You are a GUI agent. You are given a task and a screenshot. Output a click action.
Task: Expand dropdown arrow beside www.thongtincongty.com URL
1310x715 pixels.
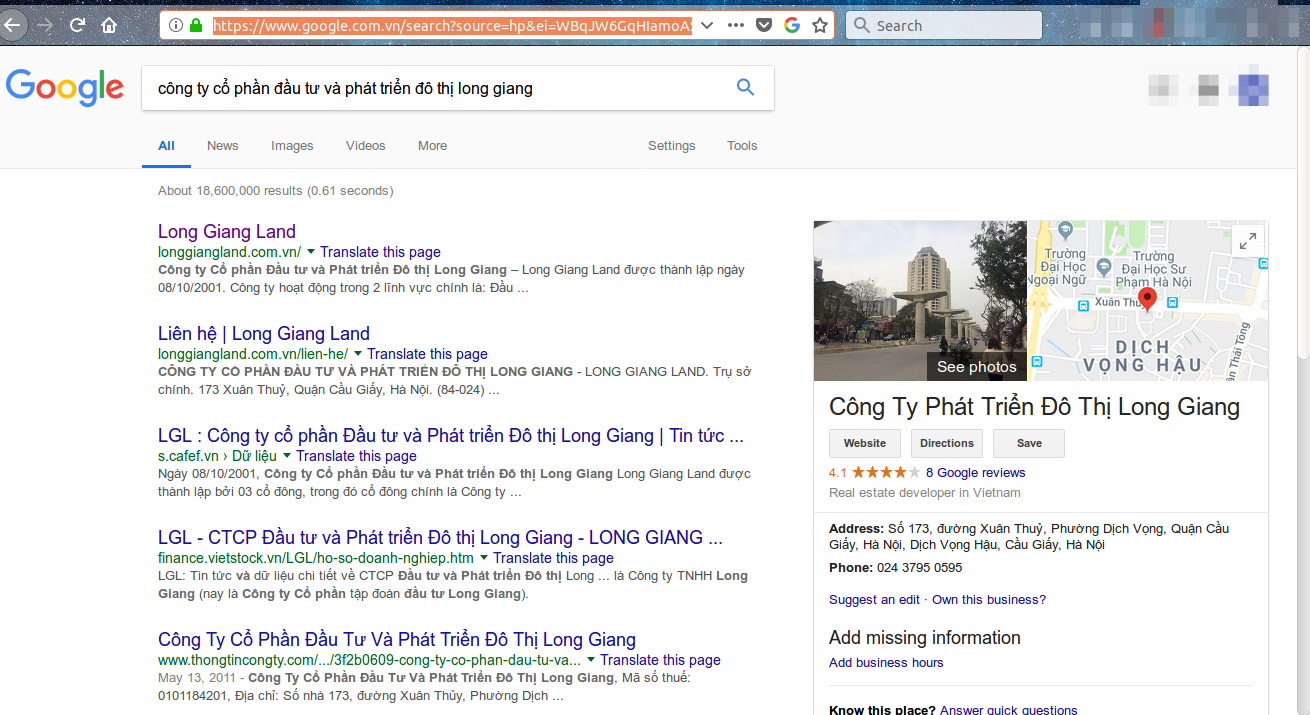click(x=591, y=660)
